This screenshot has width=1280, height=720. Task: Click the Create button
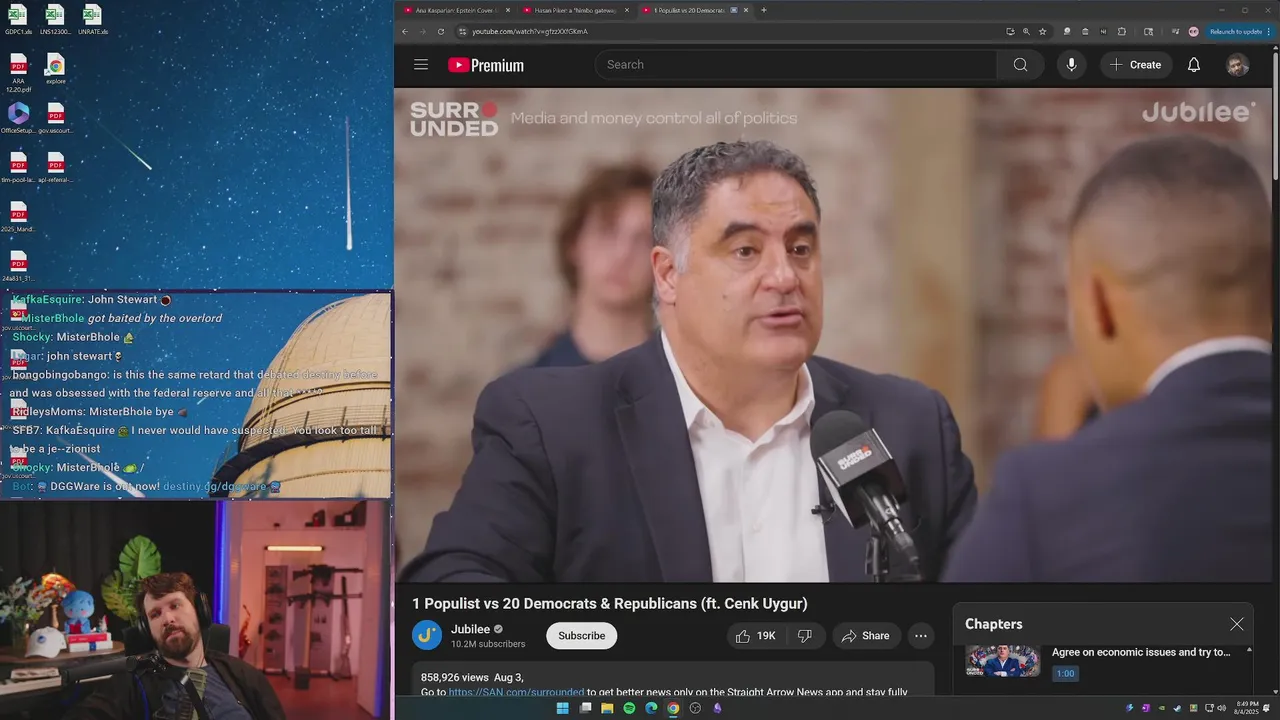click(1135, 65)
